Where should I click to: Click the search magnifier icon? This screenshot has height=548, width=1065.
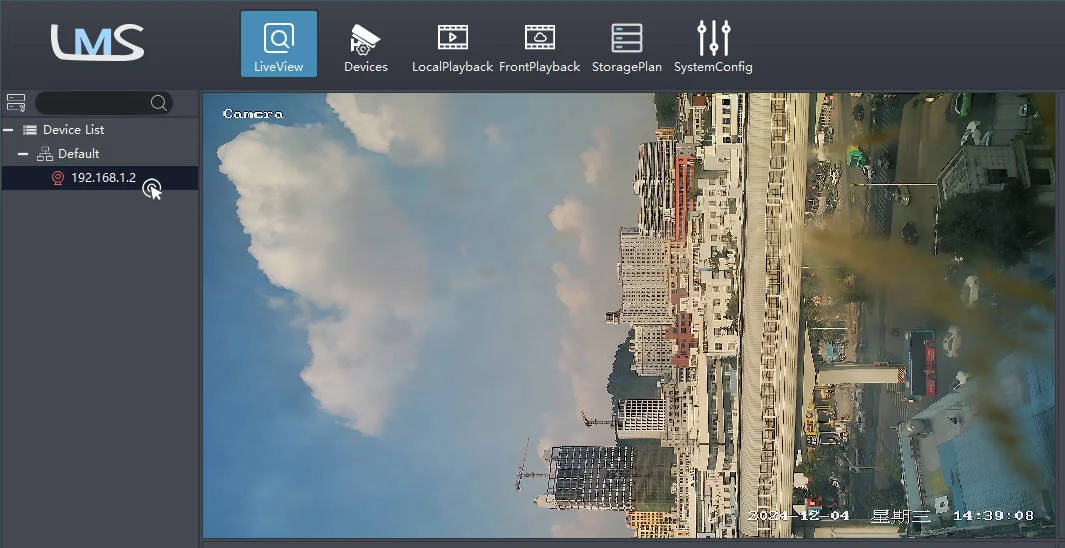tap(158, 103)
